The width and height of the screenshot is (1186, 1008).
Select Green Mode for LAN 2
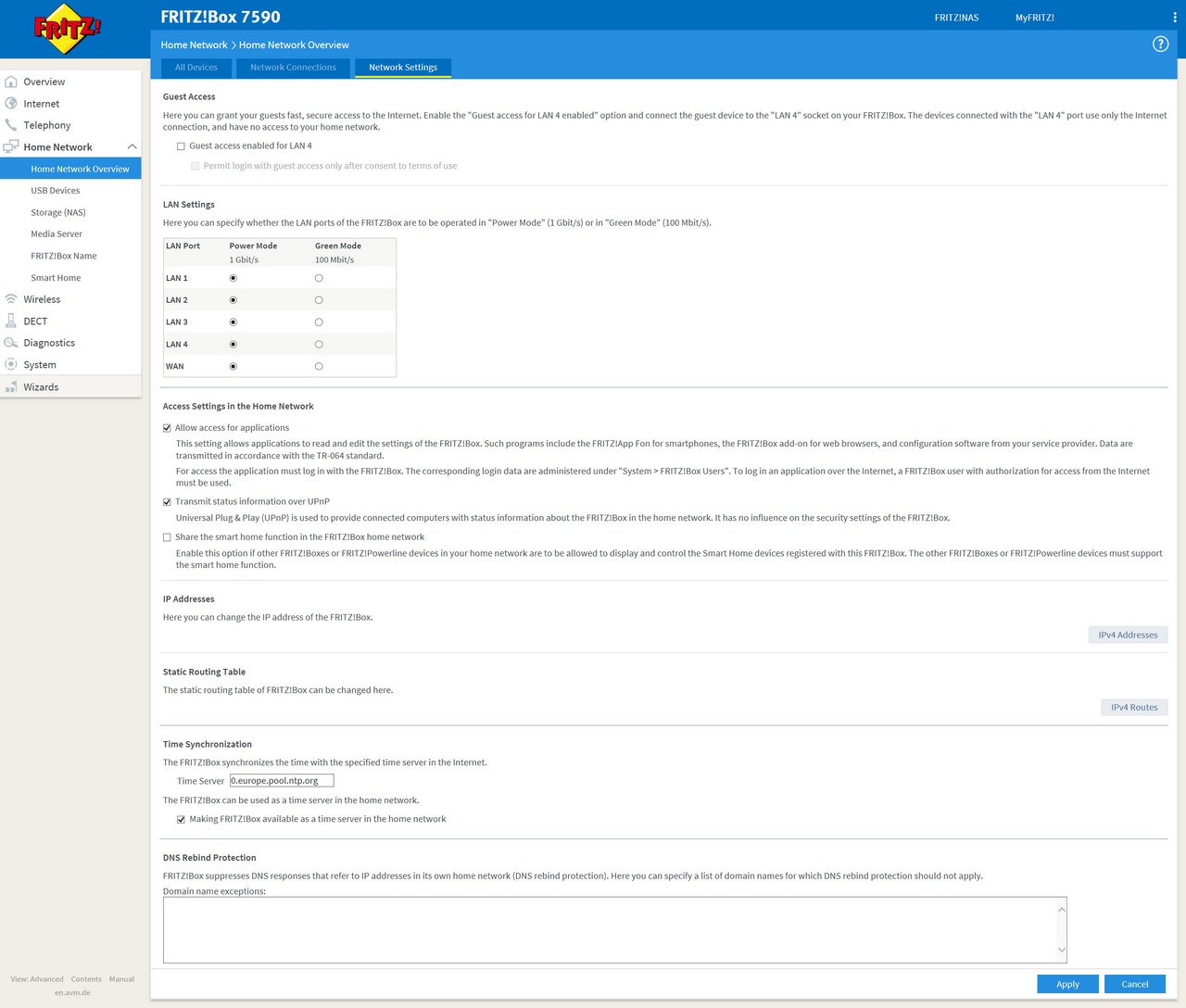[319, 300]
